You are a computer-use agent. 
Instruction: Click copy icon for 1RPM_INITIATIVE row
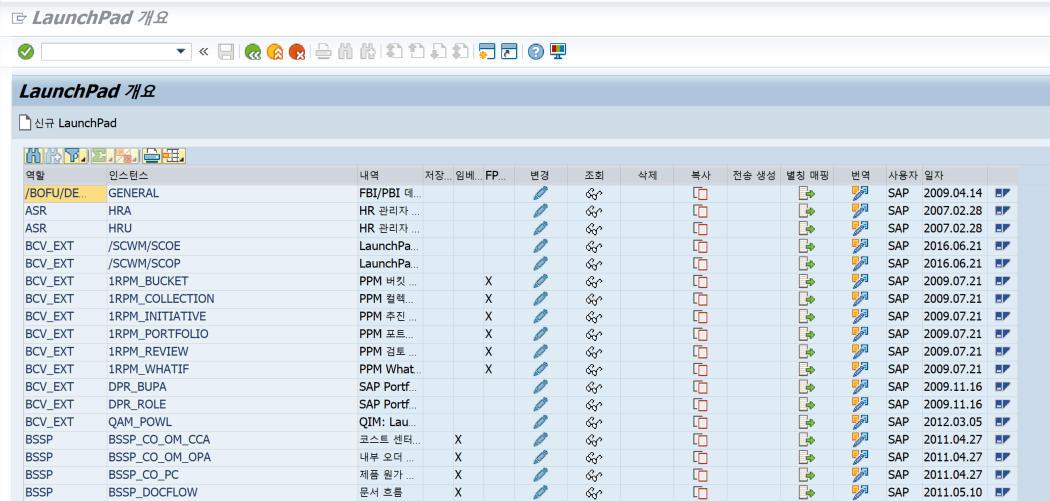tap(700, 316)
